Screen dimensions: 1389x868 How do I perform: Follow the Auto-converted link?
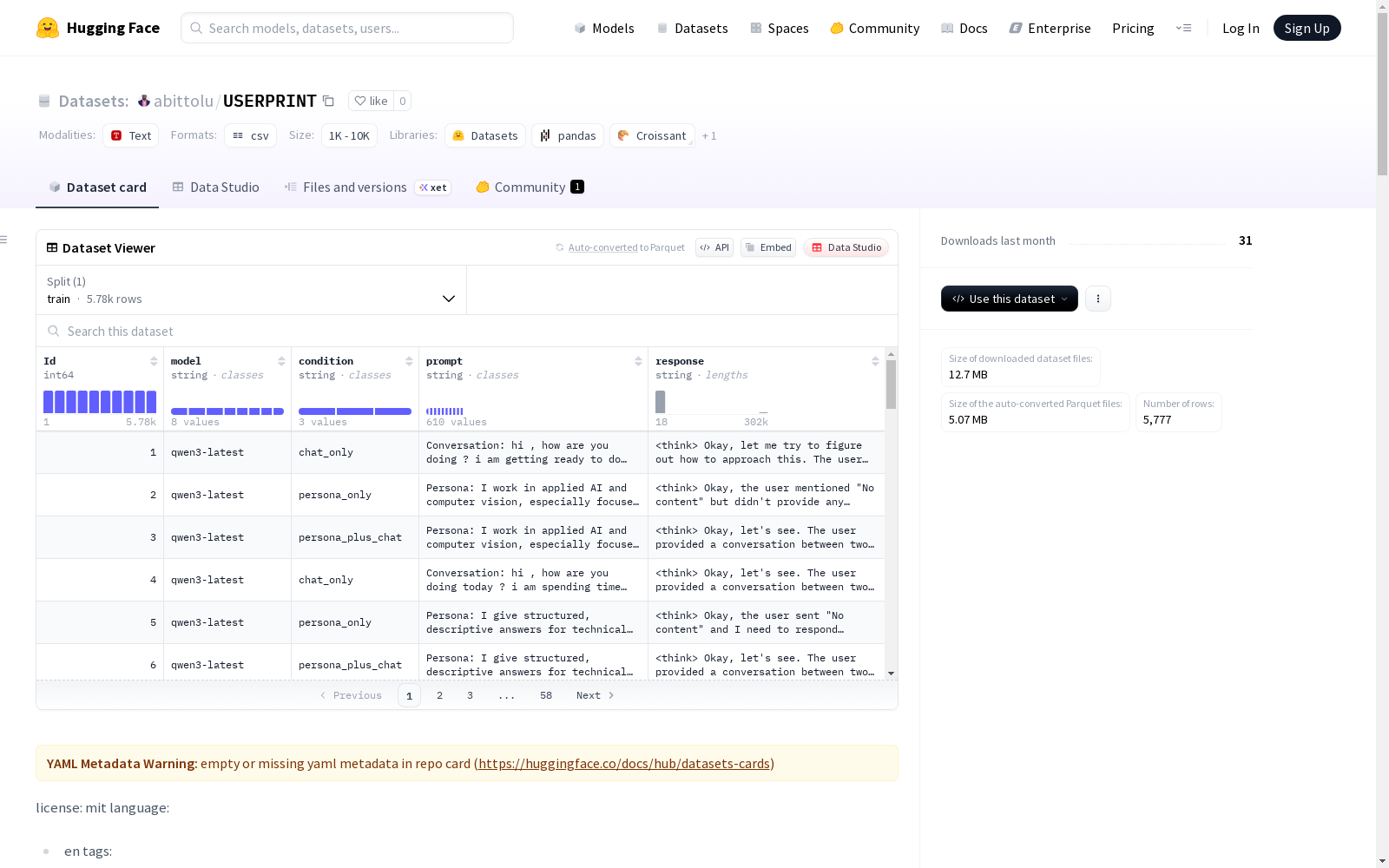[x=603, y=247]
